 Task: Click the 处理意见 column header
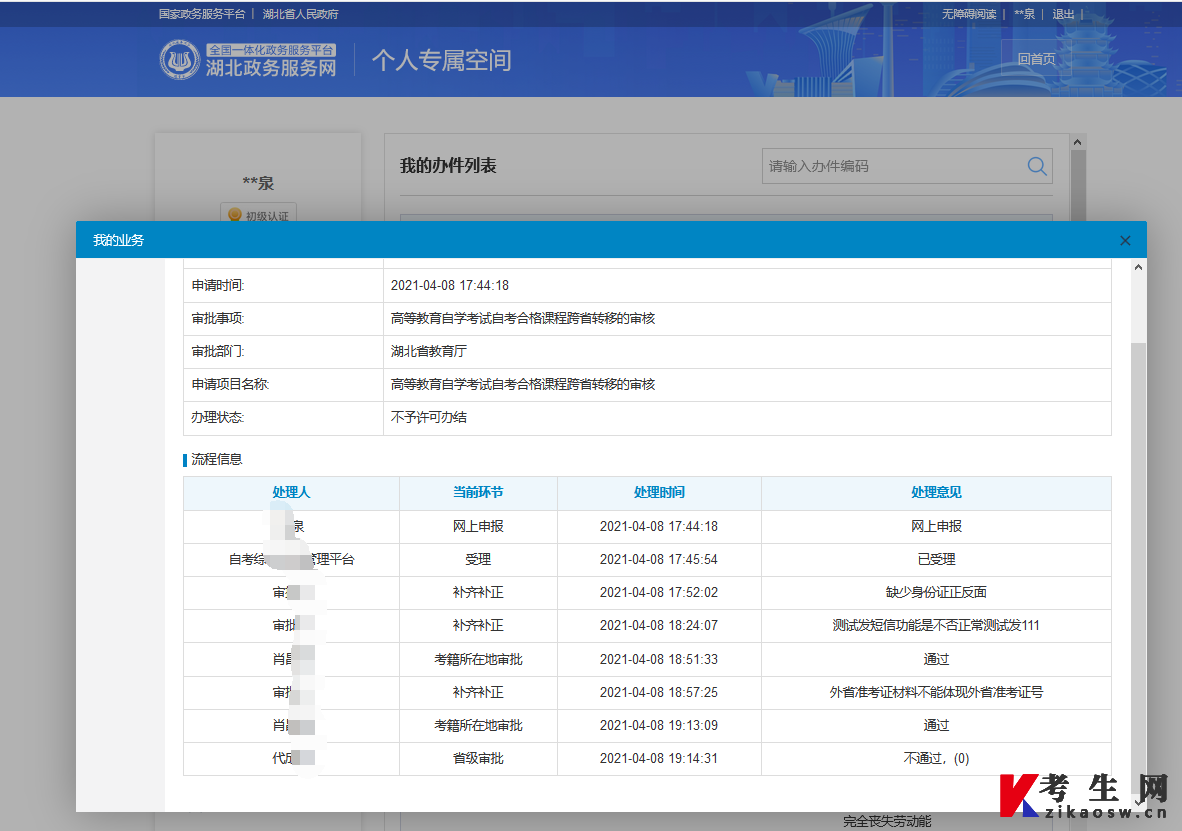(x=936, y=492)
